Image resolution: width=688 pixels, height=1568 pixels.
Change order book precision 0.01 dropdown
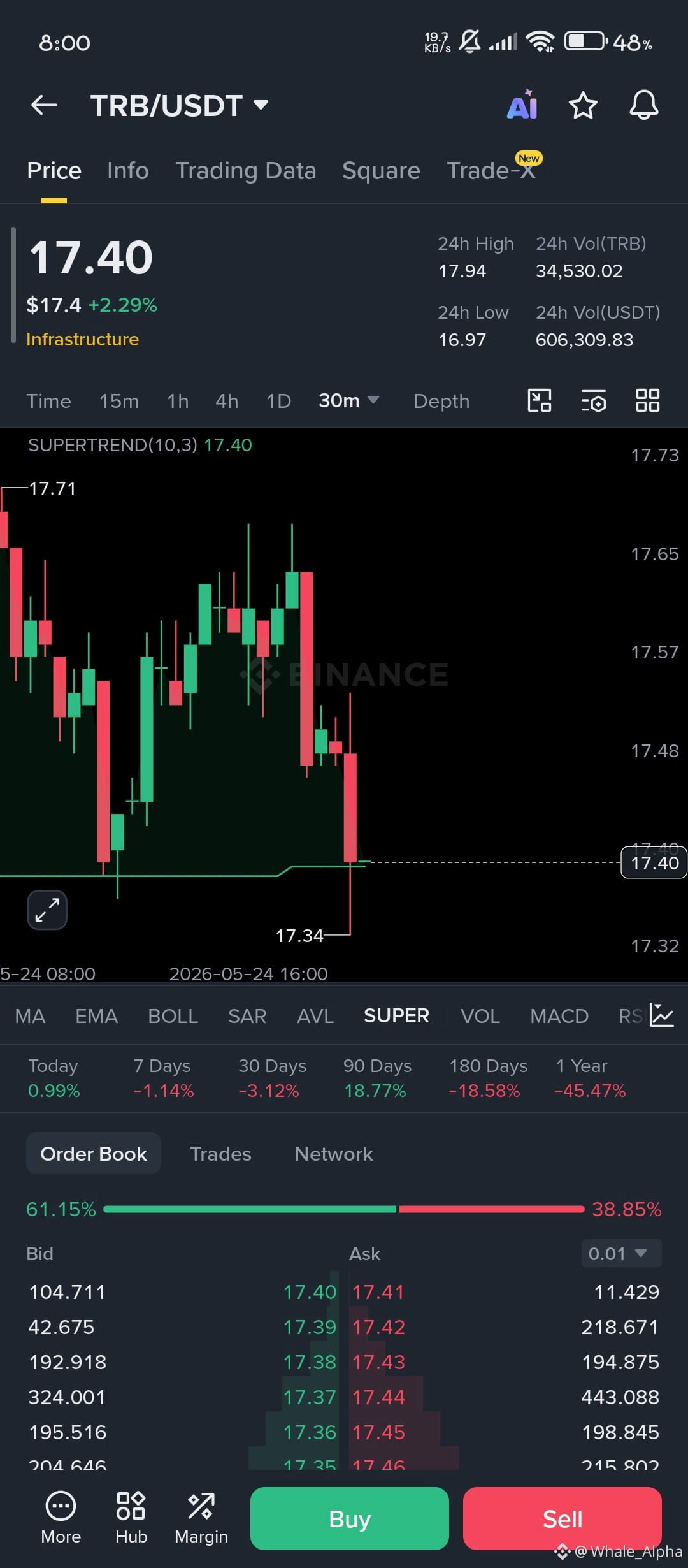(x=621, y=1254)
